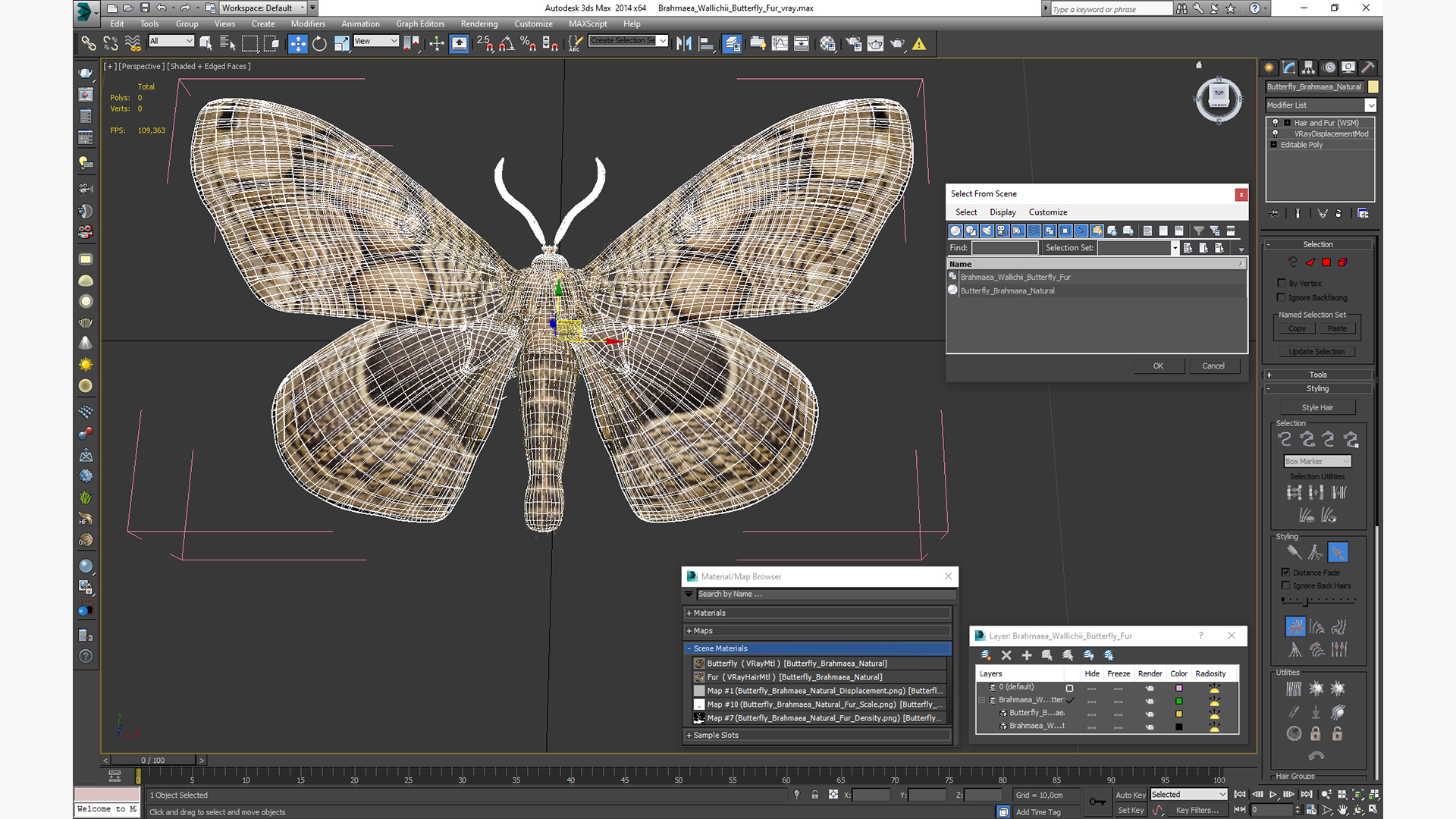Open Display menu in Select From Scene
The image size is (1456, 819).
click(1002, 212)
